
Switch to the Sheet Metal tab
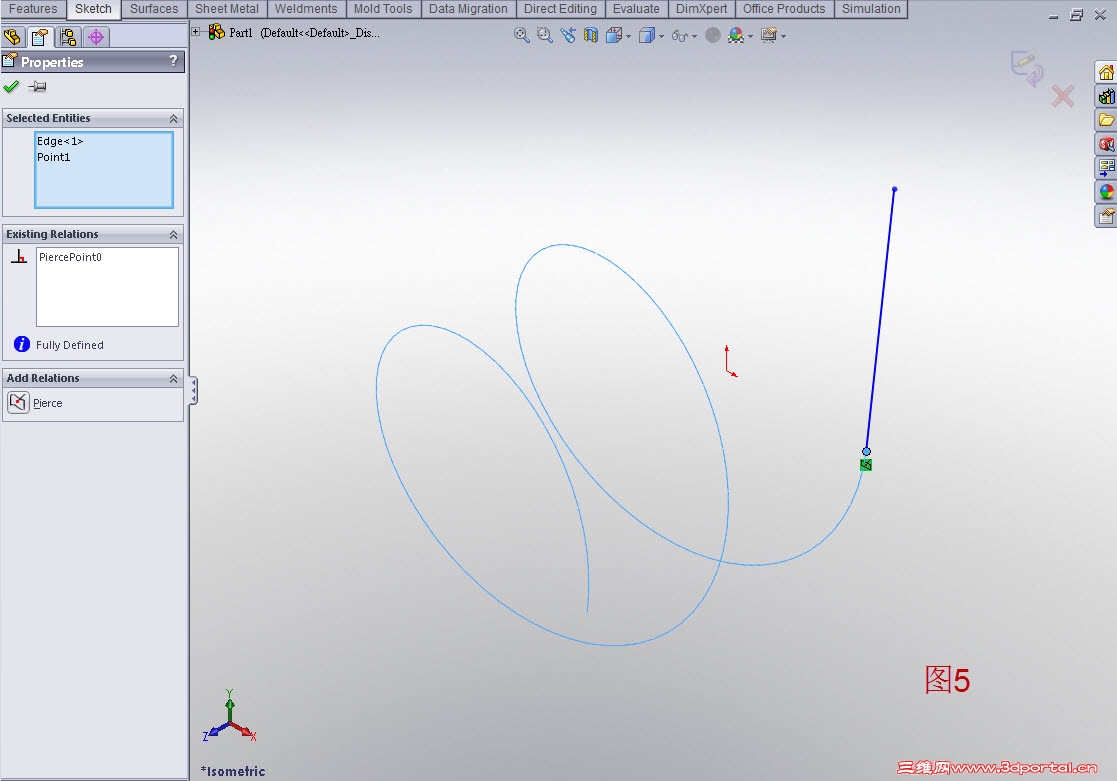[227, 9]
